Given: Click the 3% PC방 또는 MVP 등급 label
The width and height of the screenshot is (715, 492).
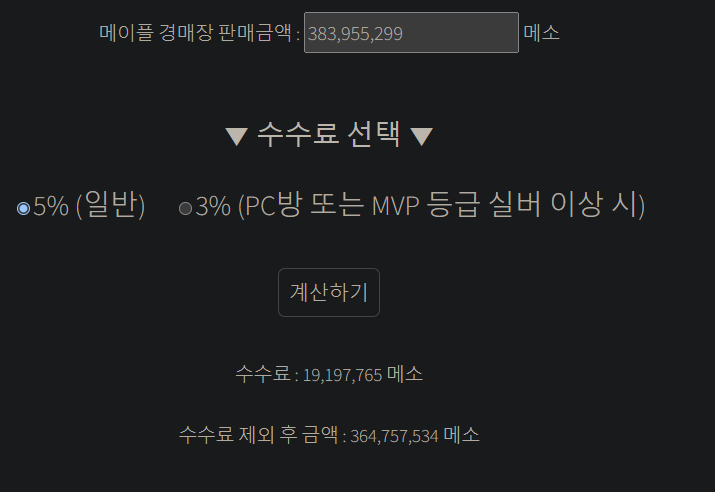Looking at the screenshot, I should click(x=420, y=205).
